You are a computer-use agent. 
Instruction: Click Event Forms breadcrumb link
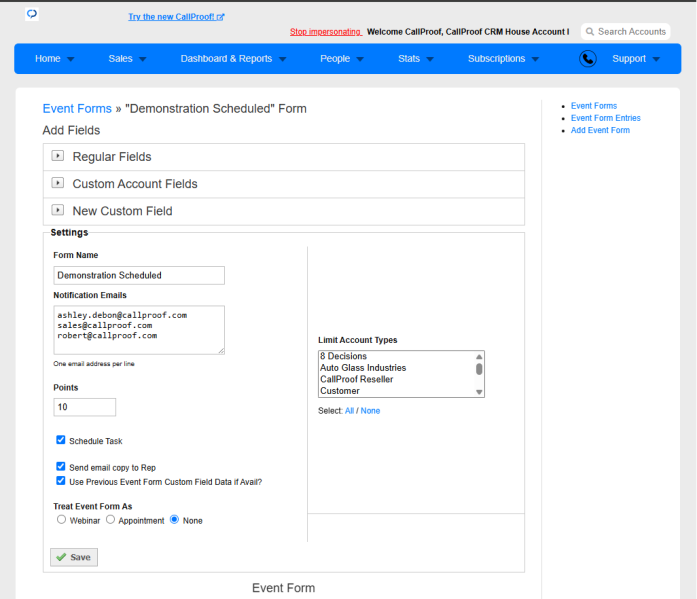point(77,108)
